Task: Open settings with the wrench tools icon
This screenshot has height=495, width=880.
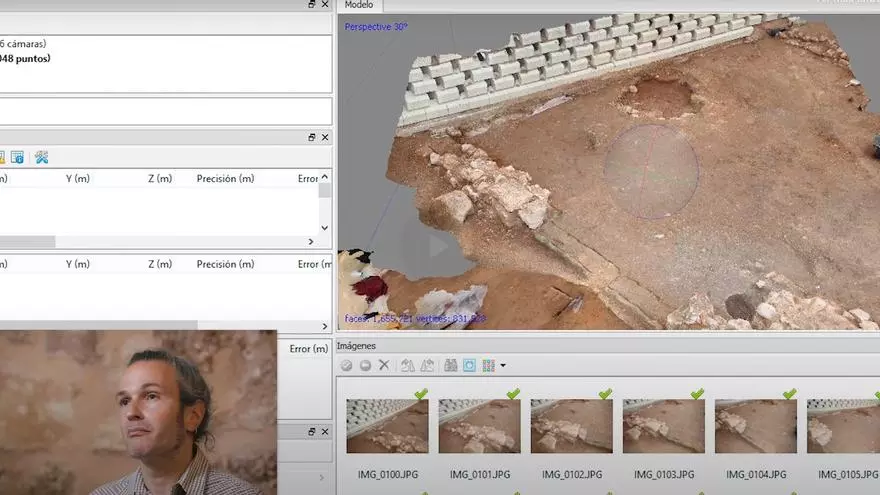Action: coord(41,157)
